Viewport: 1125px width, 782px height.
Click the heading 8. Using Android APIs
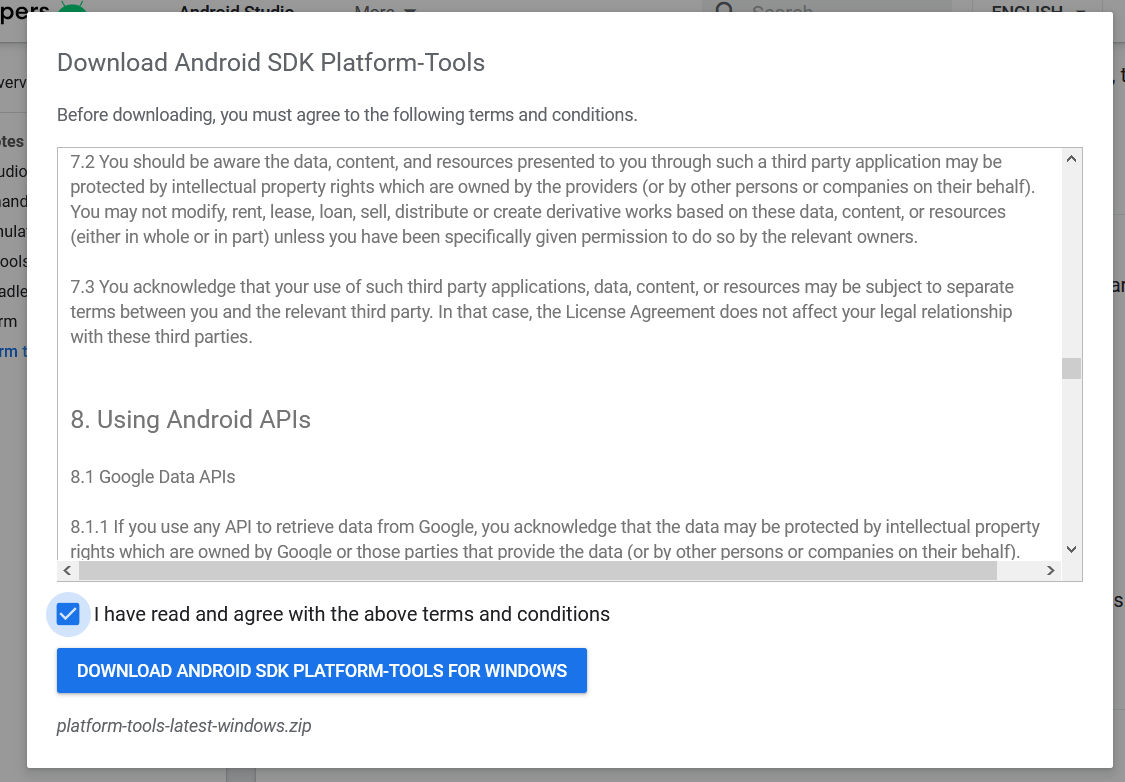(x=190, y=419)
